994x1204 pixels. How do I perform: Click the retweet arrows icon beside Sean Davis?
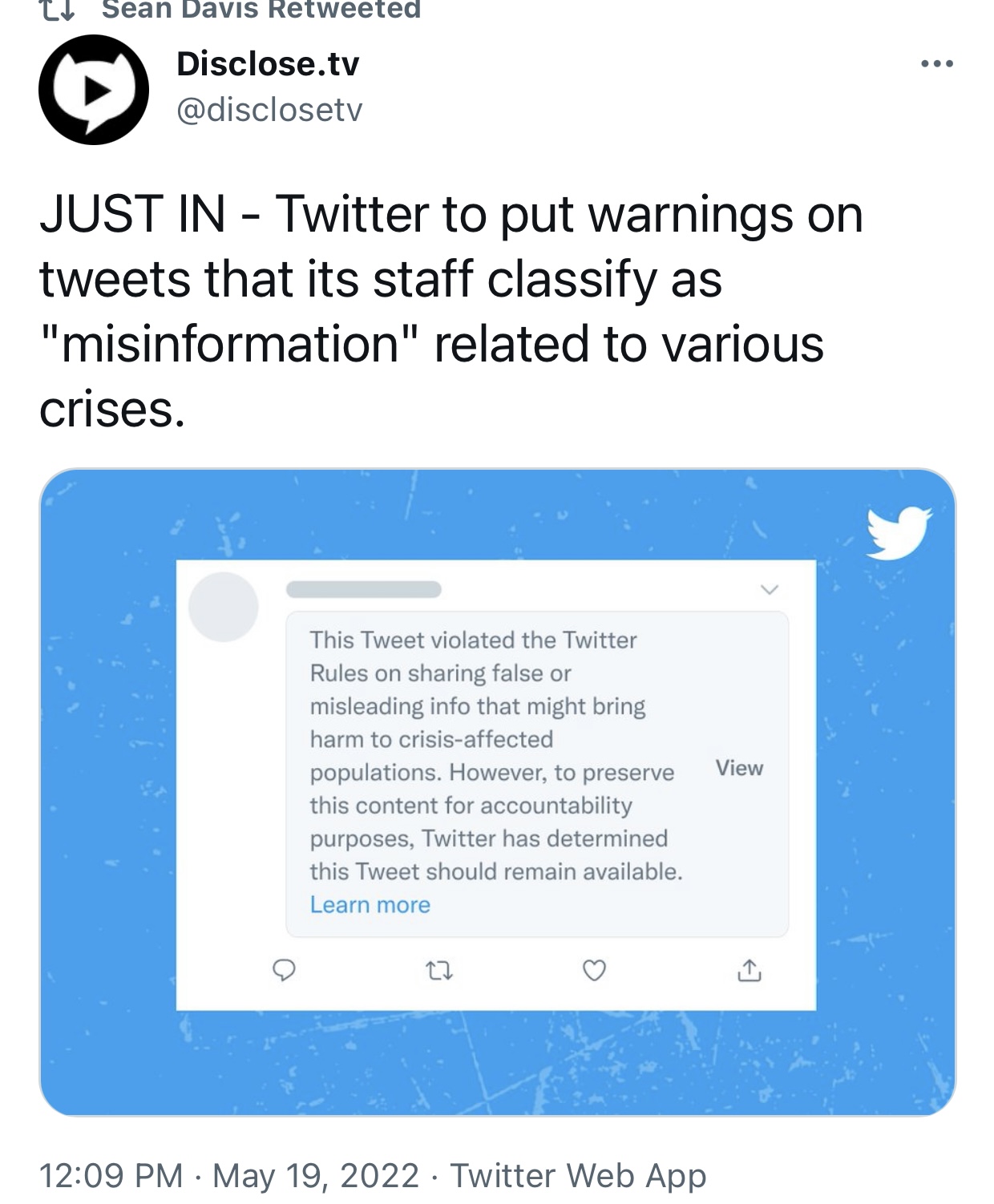point(57,10)
